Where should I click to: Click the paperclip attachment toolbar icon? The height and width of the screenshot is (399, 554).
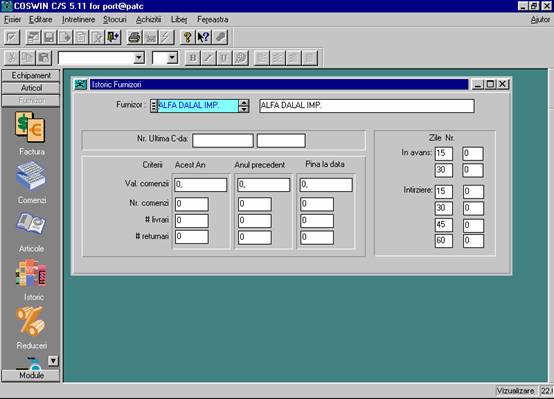tap(220, 37)
